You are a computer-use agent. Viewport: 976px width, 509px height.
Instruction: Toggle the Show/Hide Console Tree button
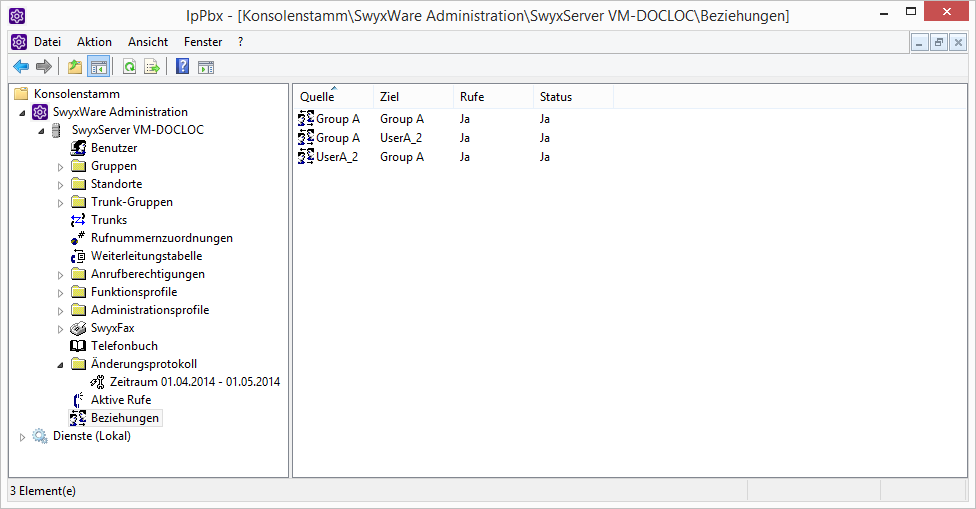coord(98,67)
